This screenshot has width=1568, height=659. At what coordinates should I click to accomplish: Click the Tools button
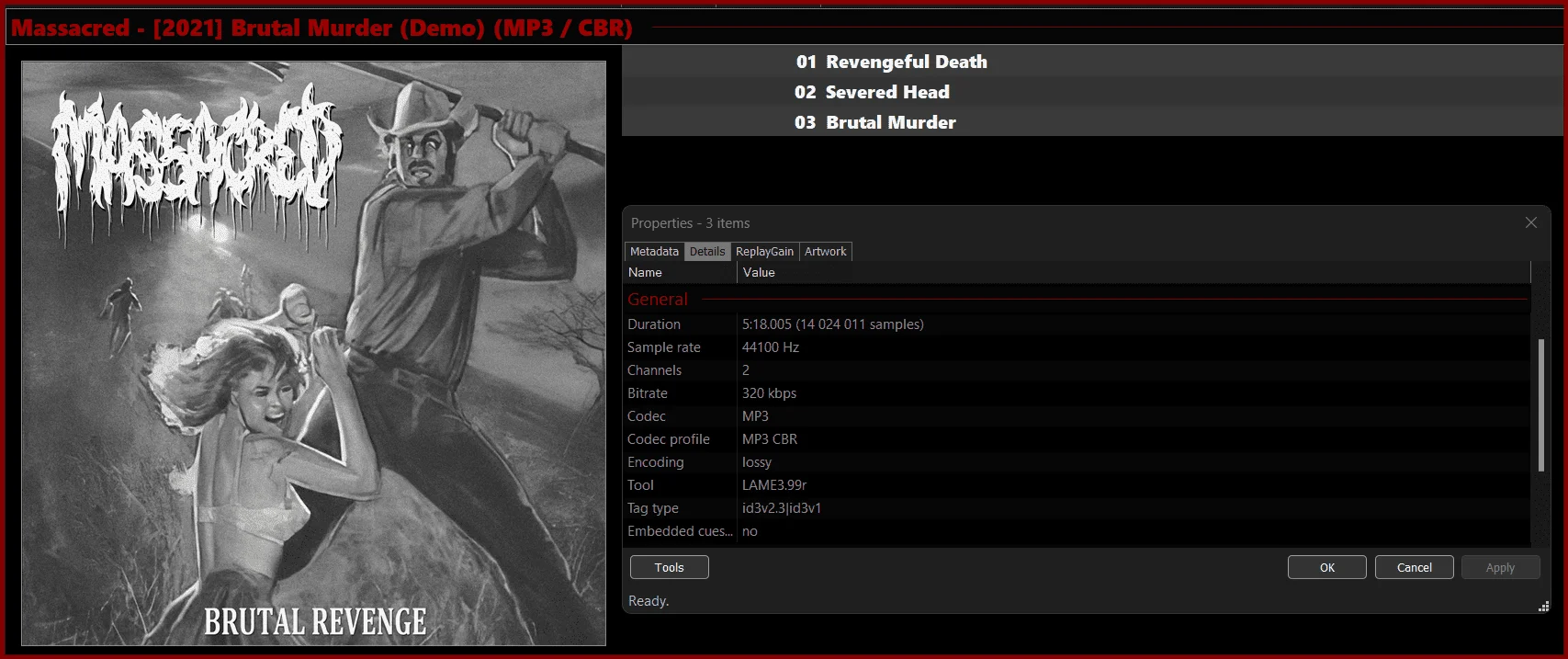pos(670,567)
